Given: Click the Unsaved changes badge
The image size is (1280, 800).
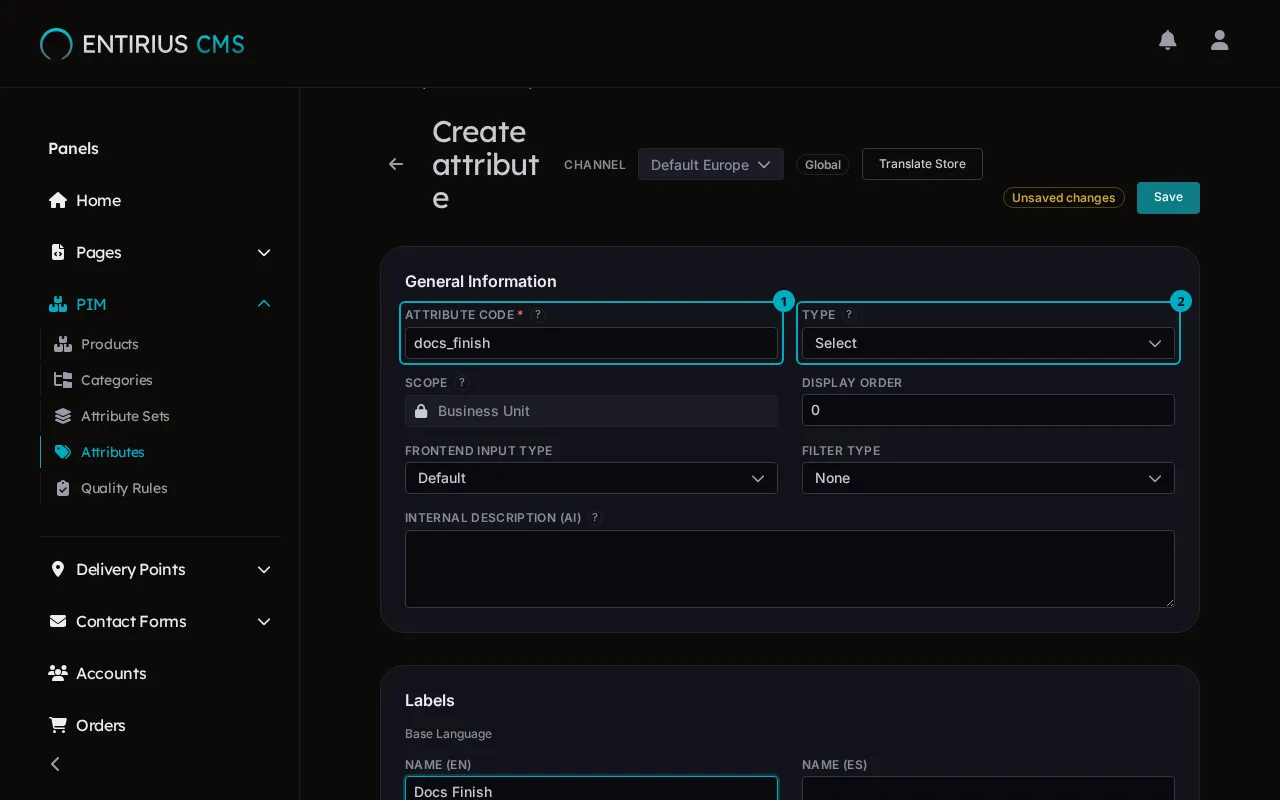Looking at the screenshot, I should 1064,198.
